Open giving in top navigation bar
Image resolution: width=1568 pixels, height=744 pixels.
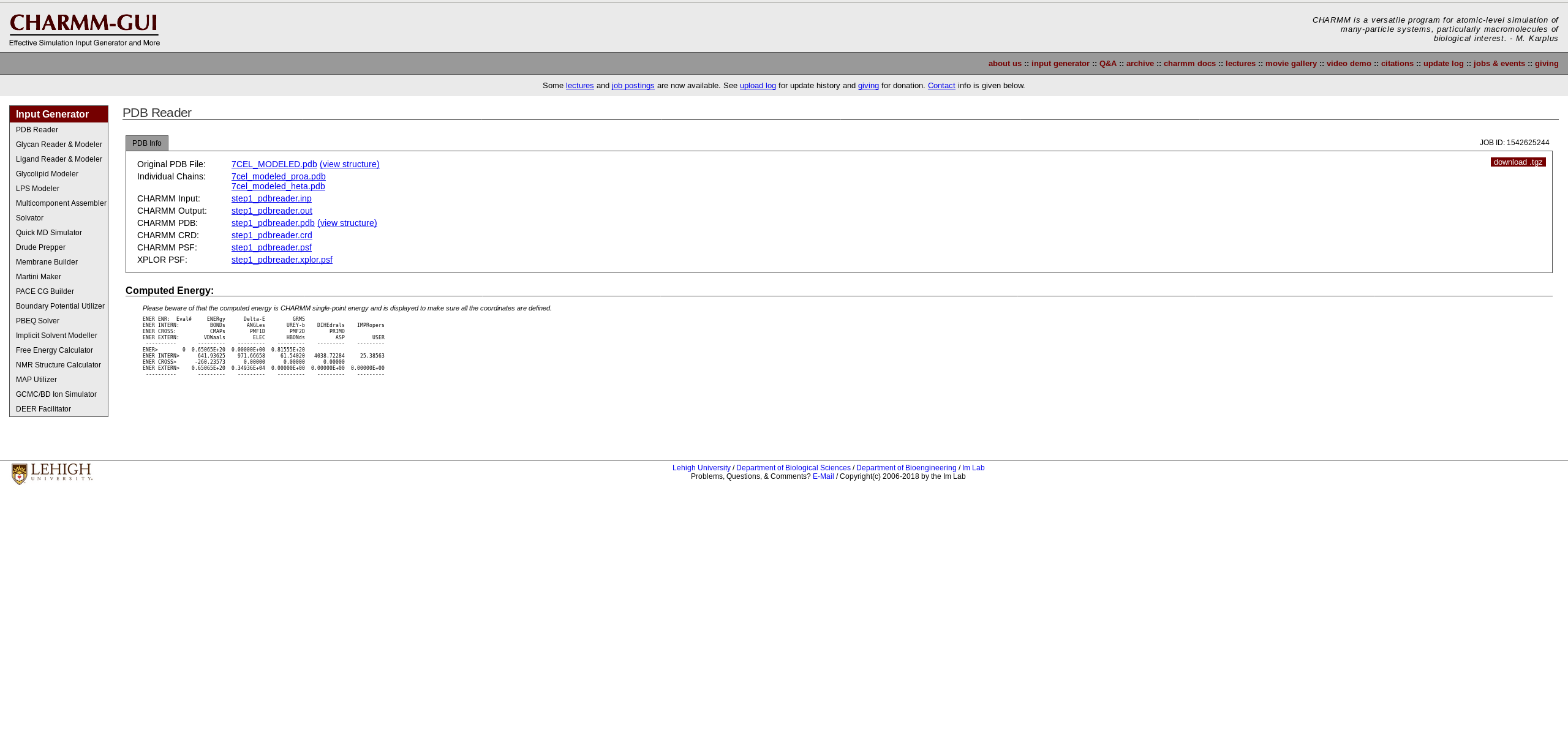click(x=1547, y=64)
